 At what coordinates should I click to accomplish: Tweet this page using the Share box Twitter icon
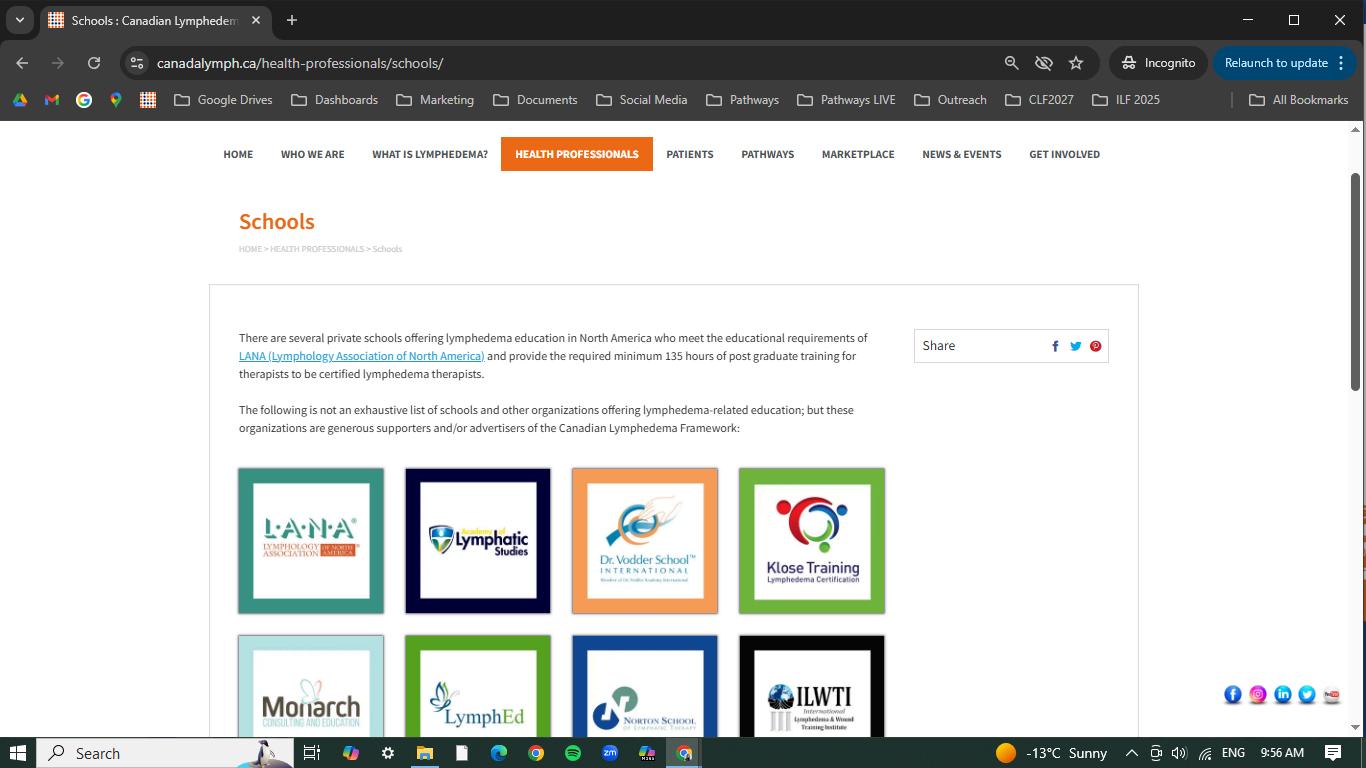click(1076, 346)
